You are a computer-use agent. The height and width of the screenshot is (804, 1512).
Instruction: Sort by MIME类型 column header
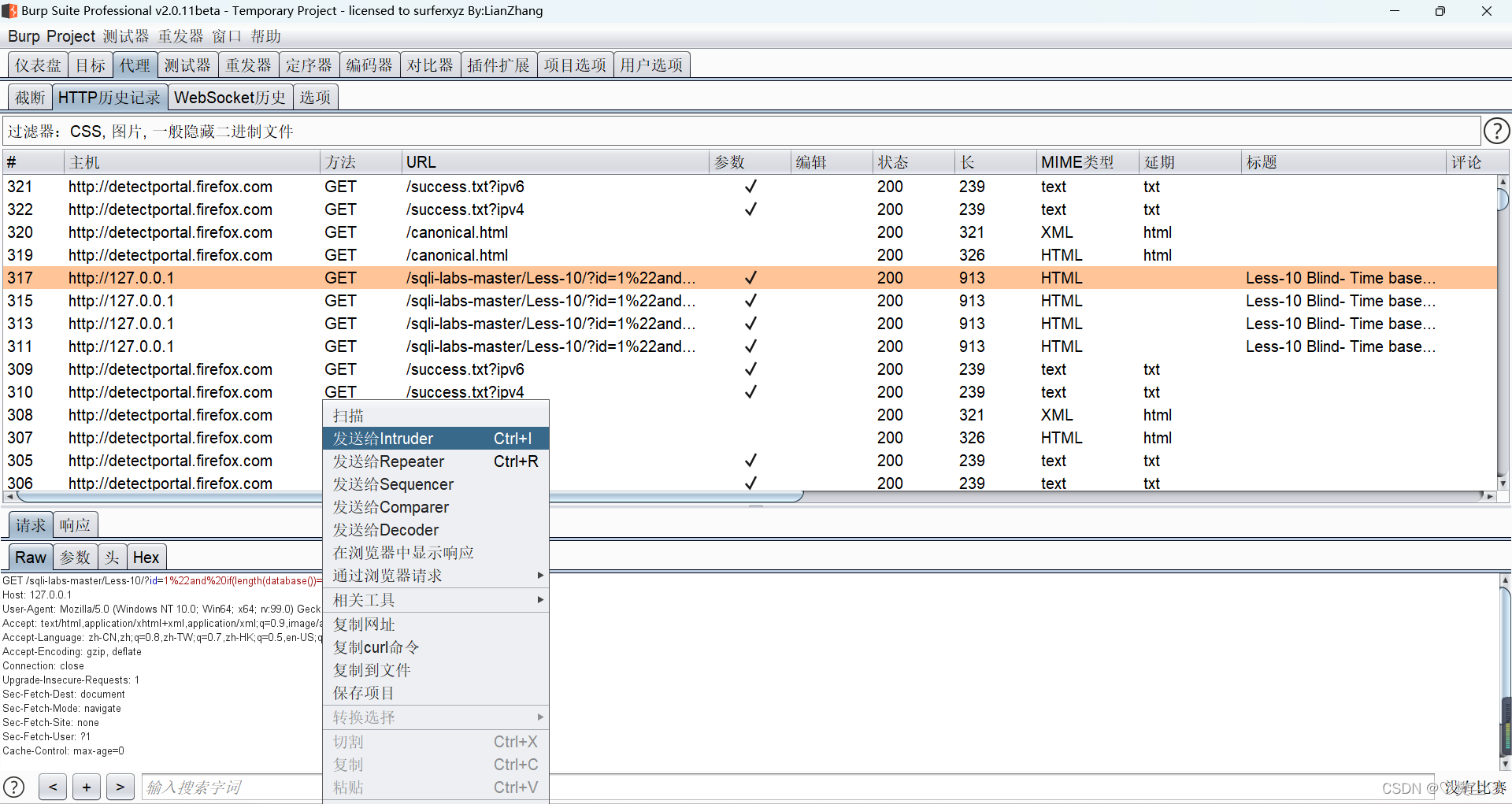[1088, 162]
